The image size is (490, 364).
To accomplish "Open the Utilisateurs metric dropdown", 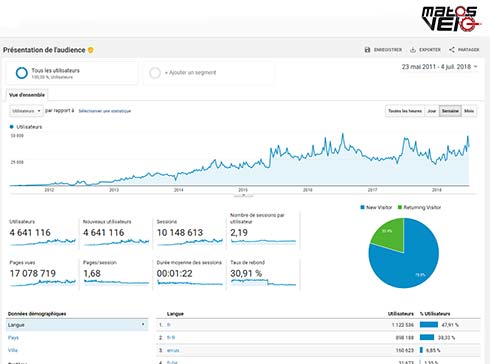I will 26,111.
